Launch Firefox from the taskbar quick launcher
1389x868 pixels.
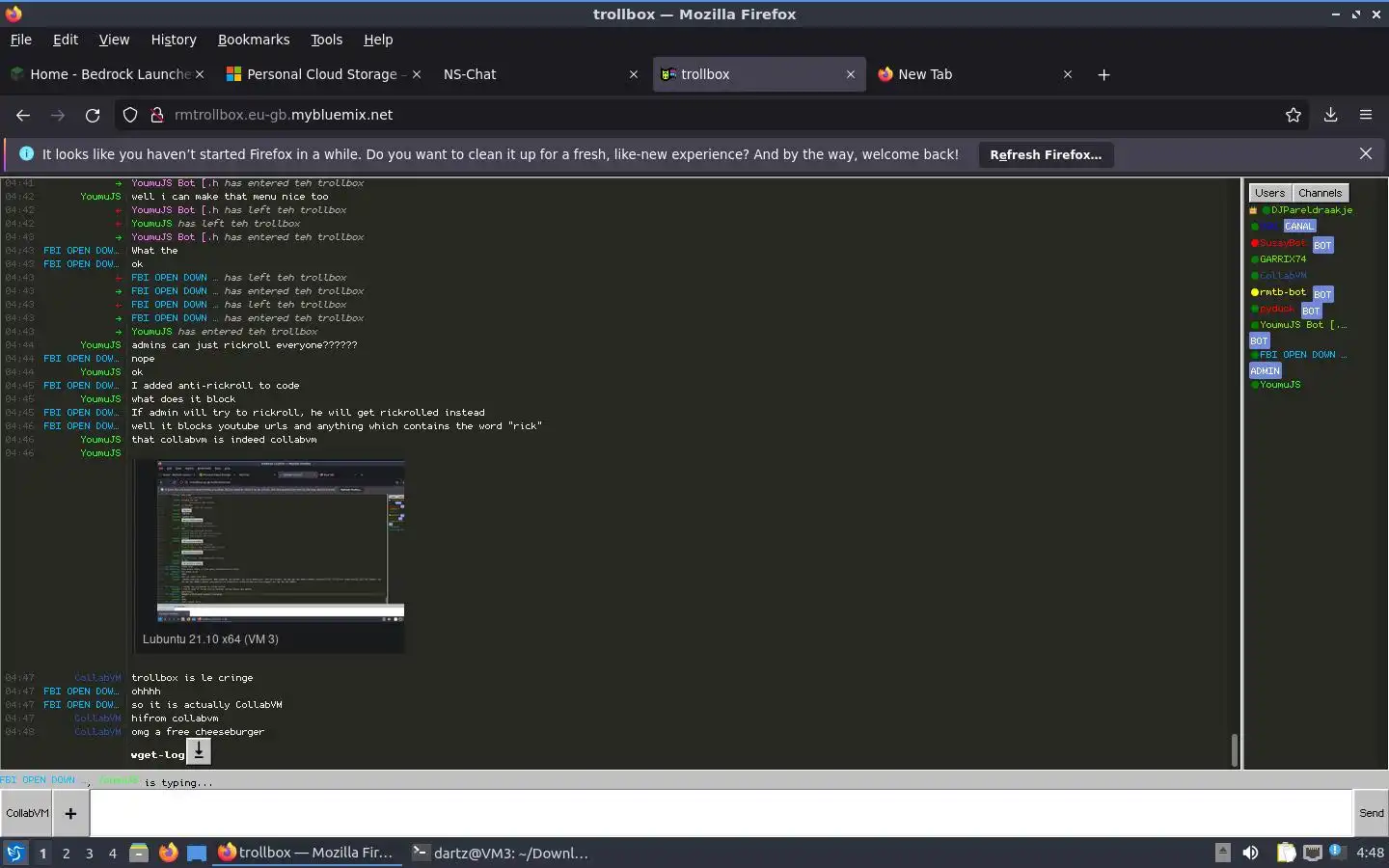(x=169, y=853)
